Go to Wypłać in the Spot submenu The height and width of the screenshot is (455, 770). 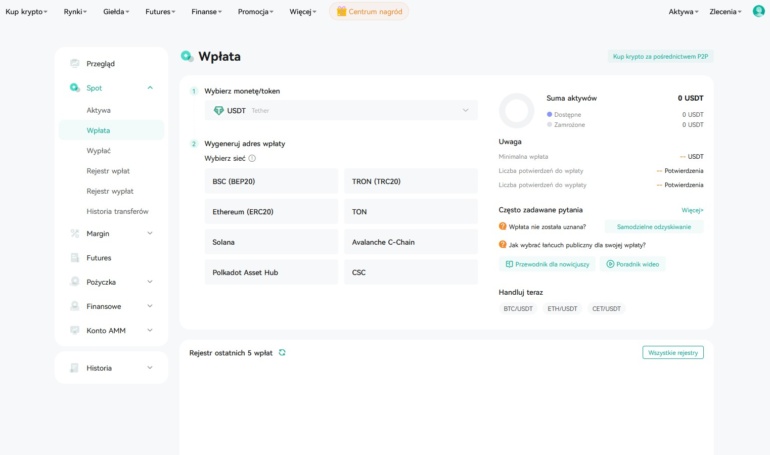tap(98, 150)
